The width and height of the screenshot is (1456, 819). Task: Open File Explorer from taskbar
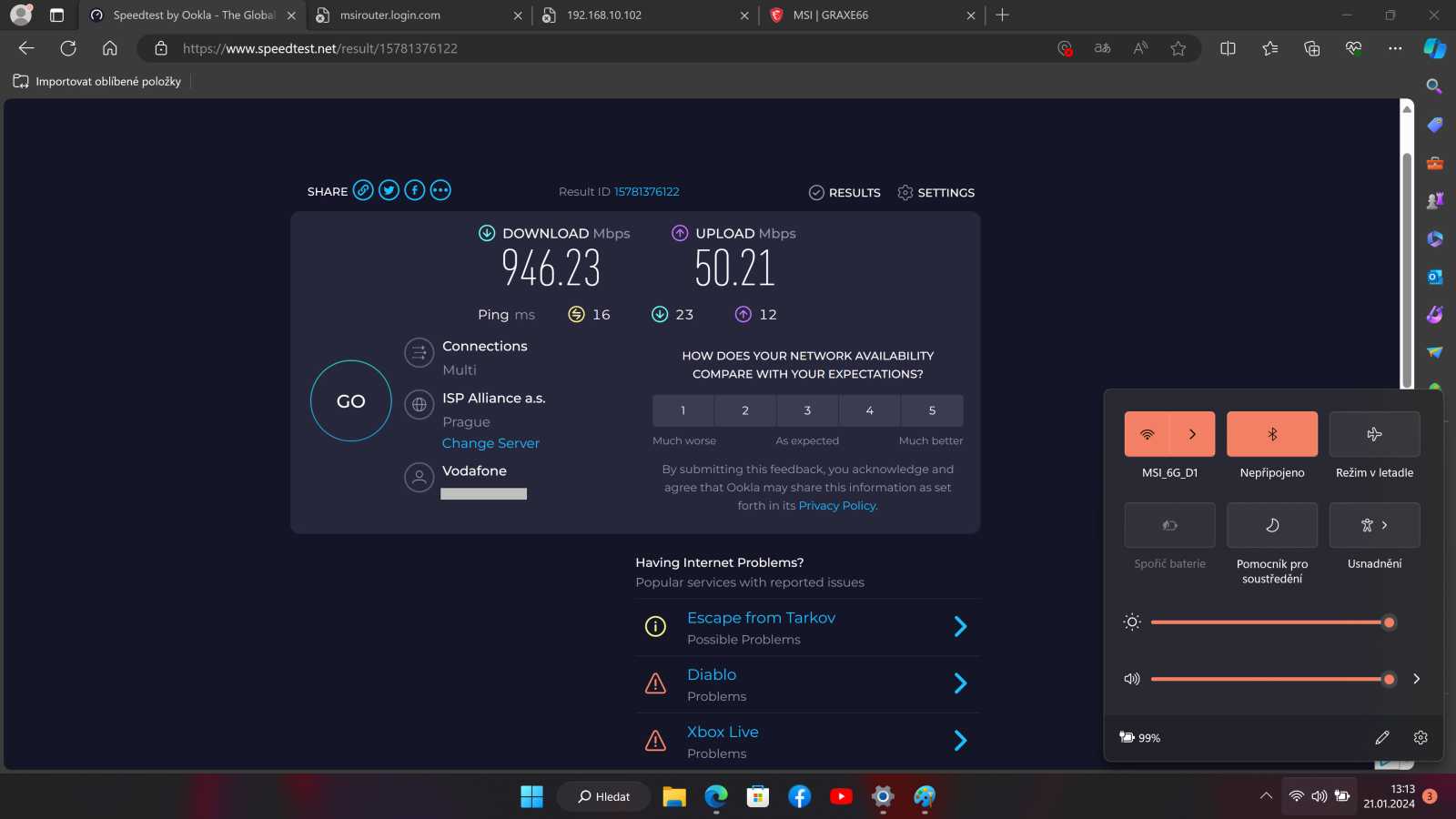674,796
